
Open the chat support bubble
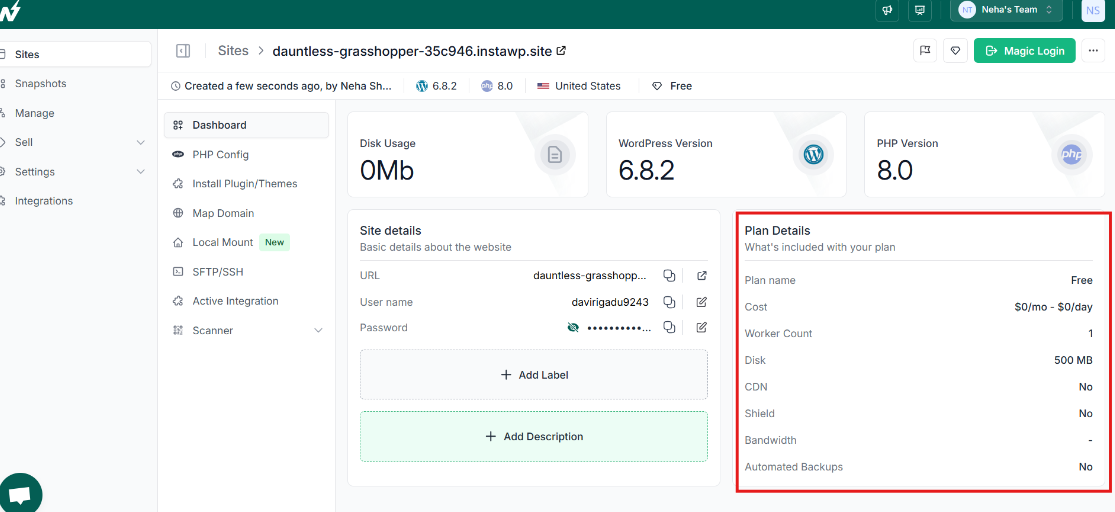20,494
